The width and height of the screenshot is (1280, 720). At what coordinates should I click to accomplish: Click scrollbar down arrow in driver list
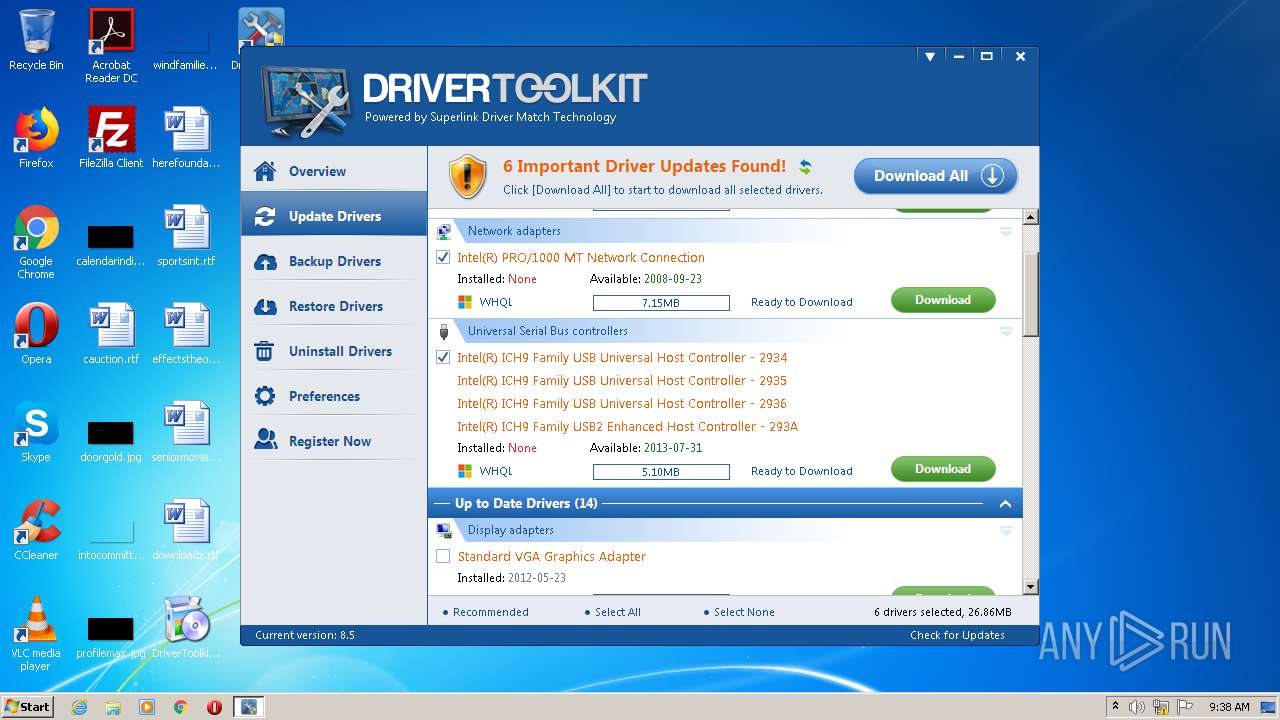(x=1031, y=587)
